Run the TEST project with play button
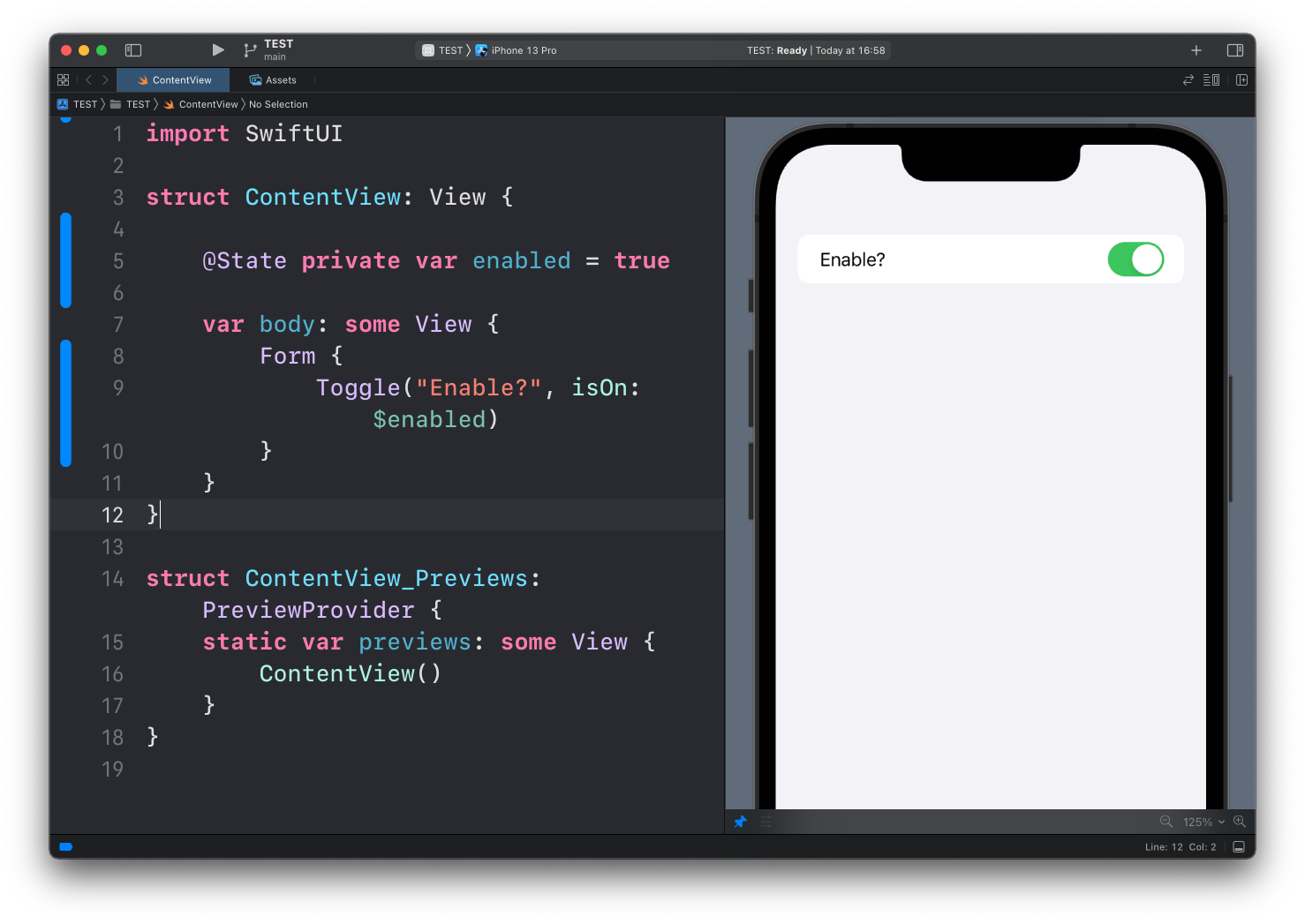Screen dimensions: 1305x924 click(x=218, y=50)
